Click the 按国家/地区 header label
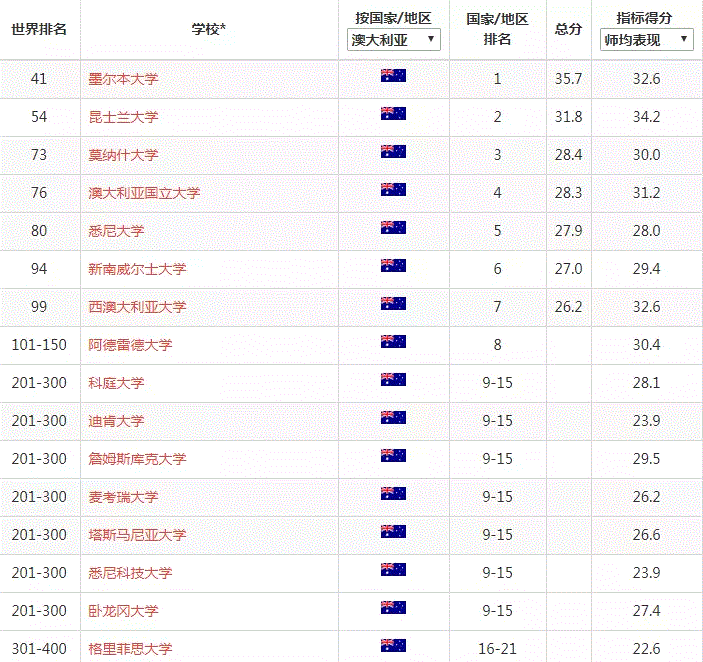 click(393, 18)
